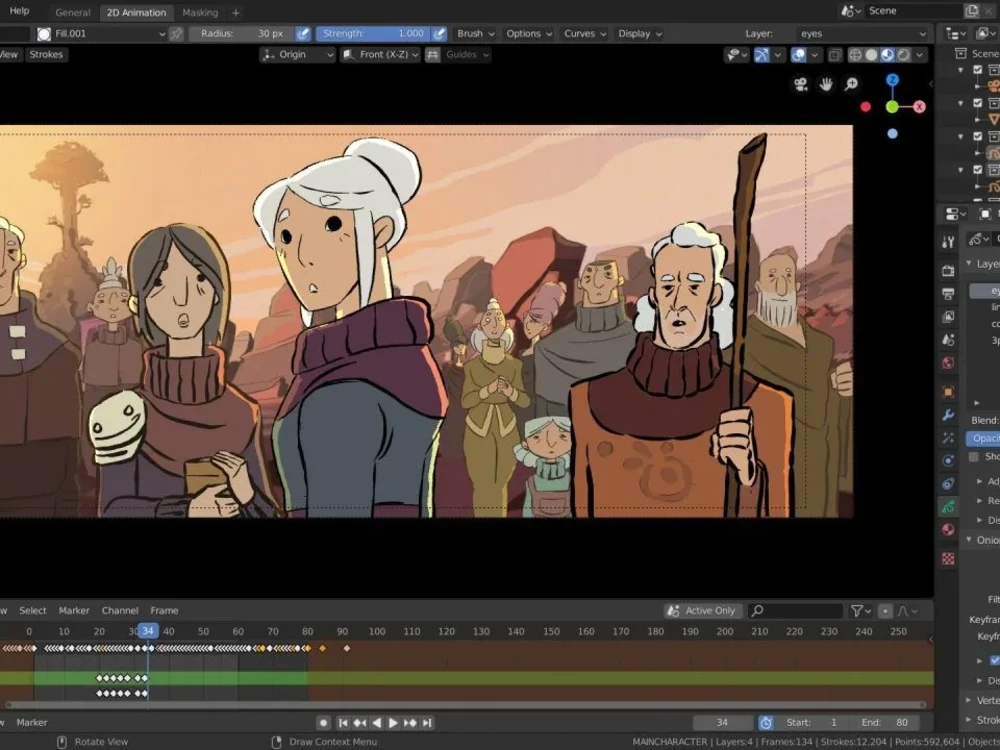
Task: Click the Fill.001 brush icon
Action: (x=44, y=34)
